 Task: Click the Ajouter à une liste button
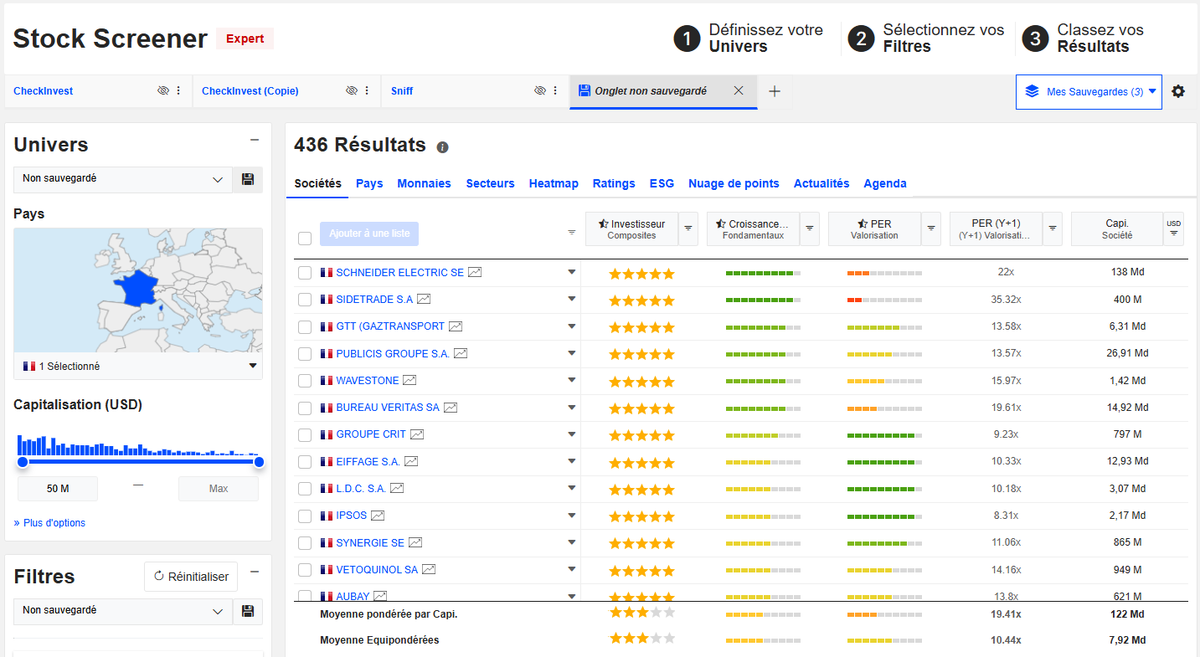(369, 233)
